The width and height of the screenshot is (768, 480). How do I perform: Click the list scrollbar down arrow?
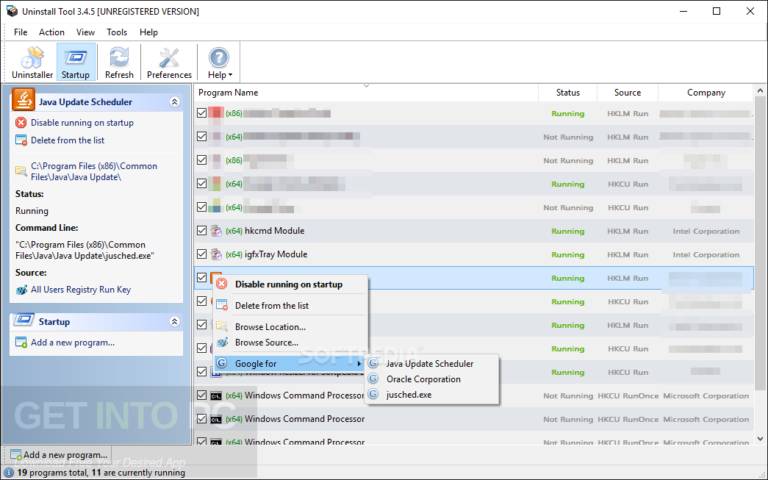(x=760, y=439)
